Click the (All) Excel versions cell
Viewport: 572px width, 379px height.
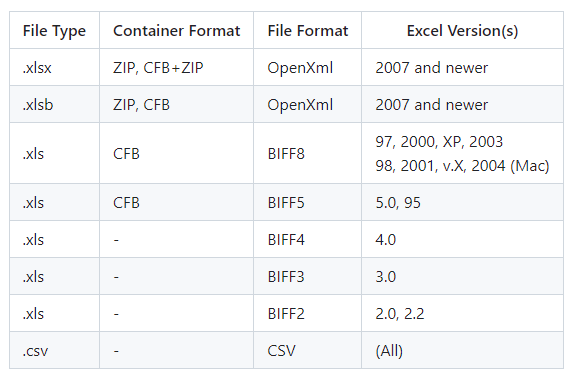click(463, 351)
